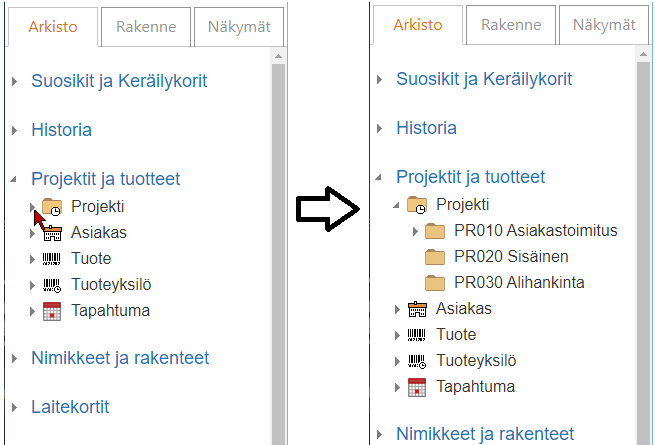This screenshot has width=655, height=445.
Task: Click the Tuote barcode icon in right panel
Action: [417, 335]
